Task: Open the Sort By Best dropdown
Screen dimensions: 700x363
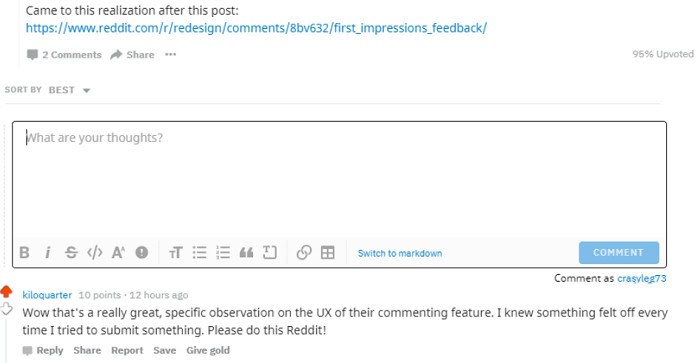Action: pyautogui.click(x=69, y=90)
